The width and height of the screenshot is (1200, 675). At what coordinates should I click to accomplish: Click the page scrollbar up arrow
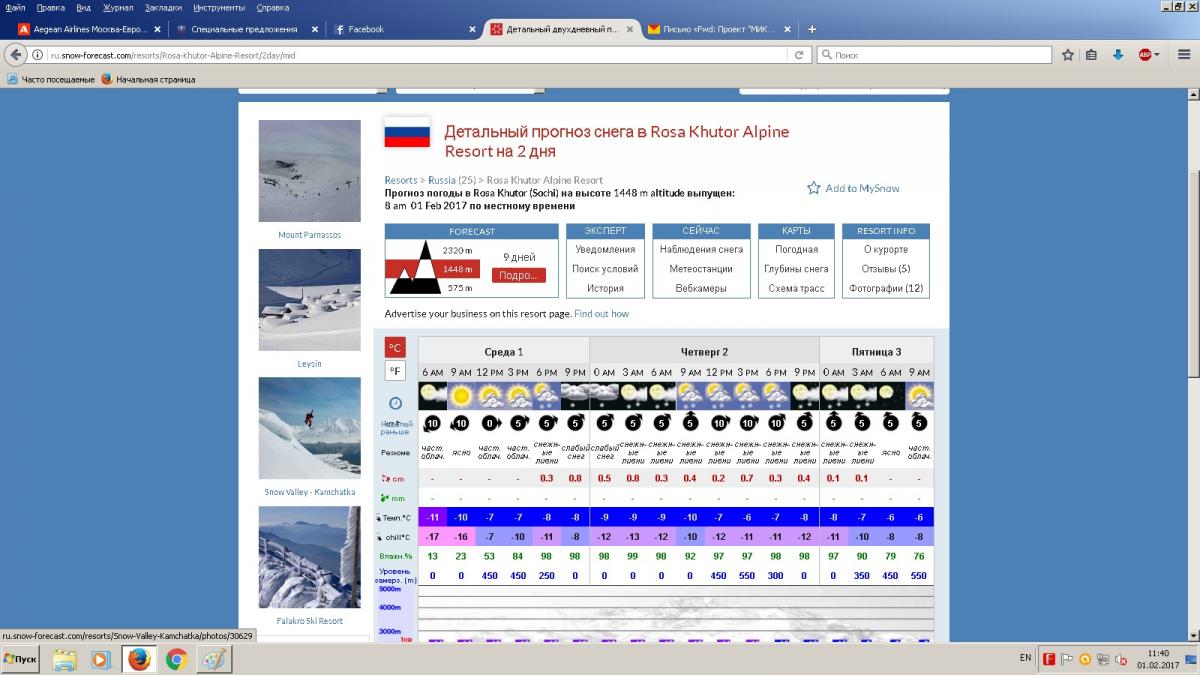point(1192,95)
